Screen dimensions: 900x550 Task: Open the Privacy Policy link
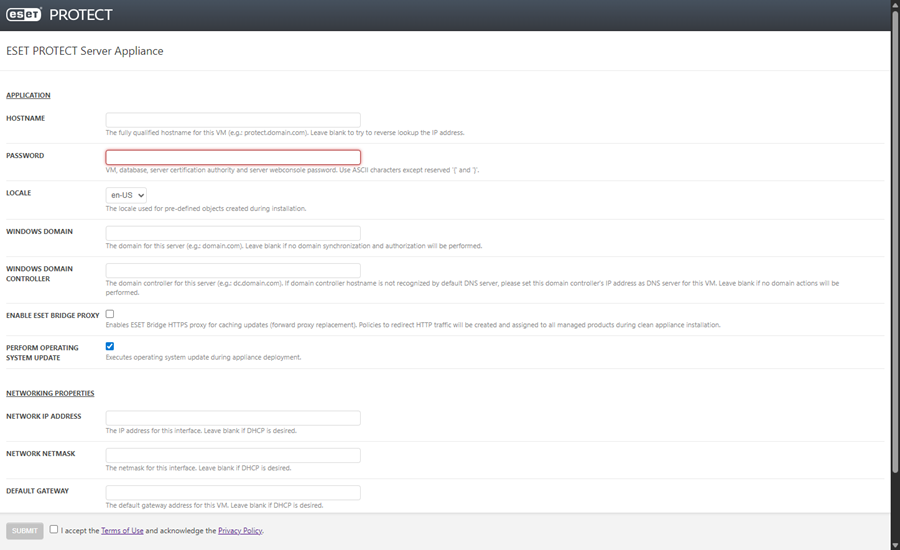(240, 531)
